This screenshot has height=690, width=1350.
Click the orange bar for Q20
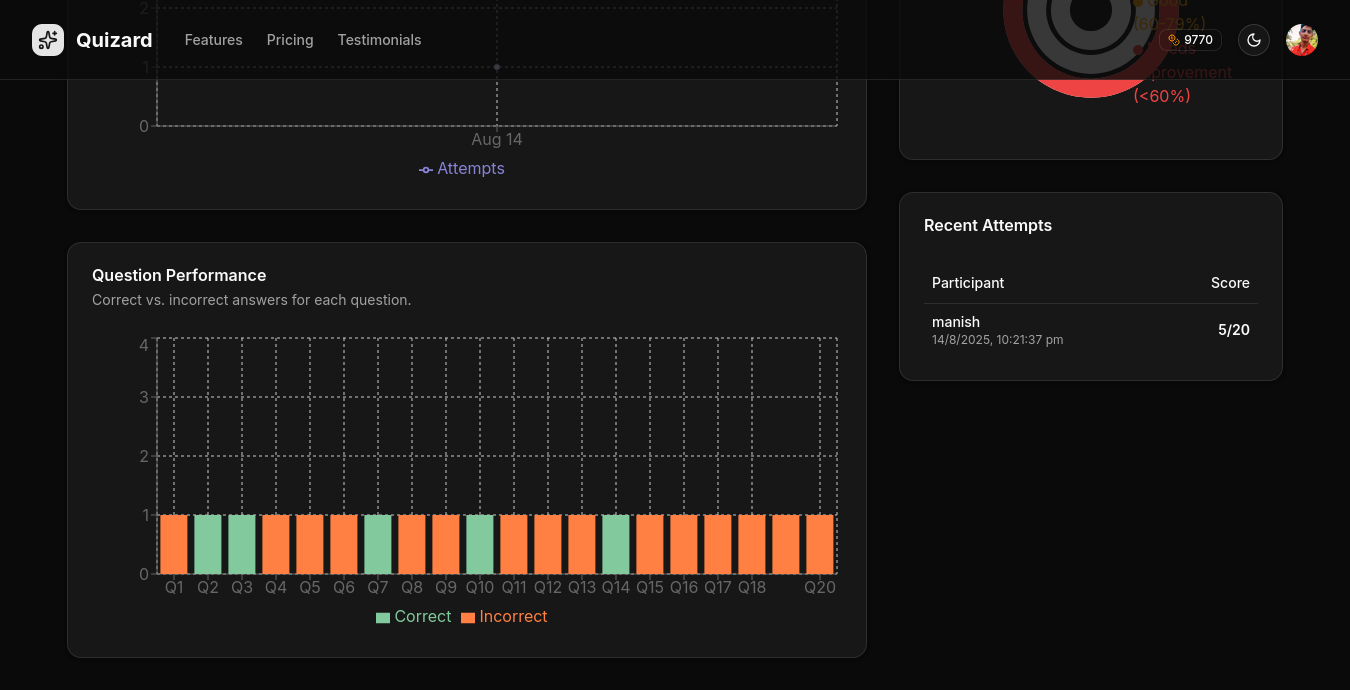820,544
